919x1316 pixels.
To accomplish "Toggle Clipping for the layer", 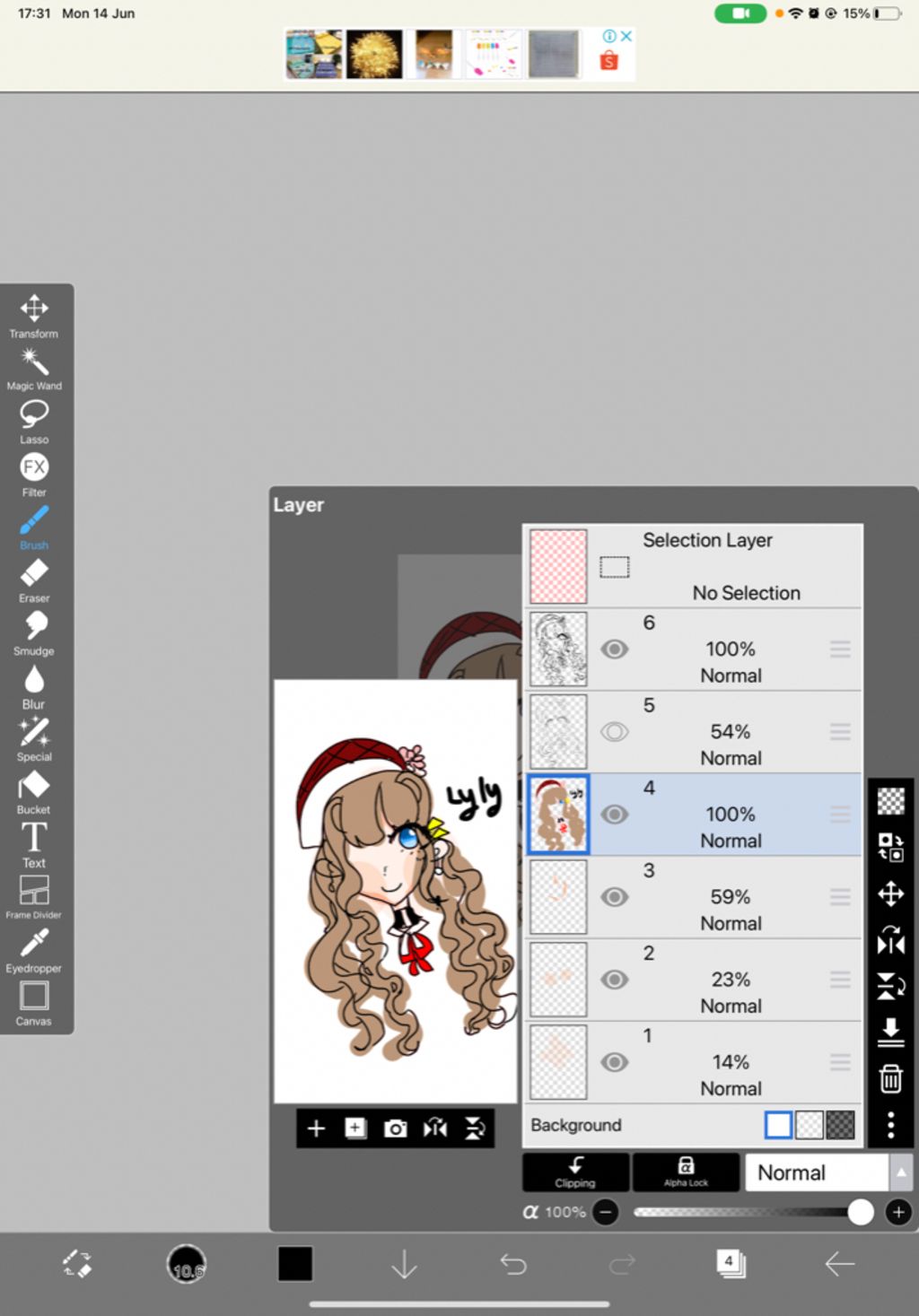I will coord(575,1172).
